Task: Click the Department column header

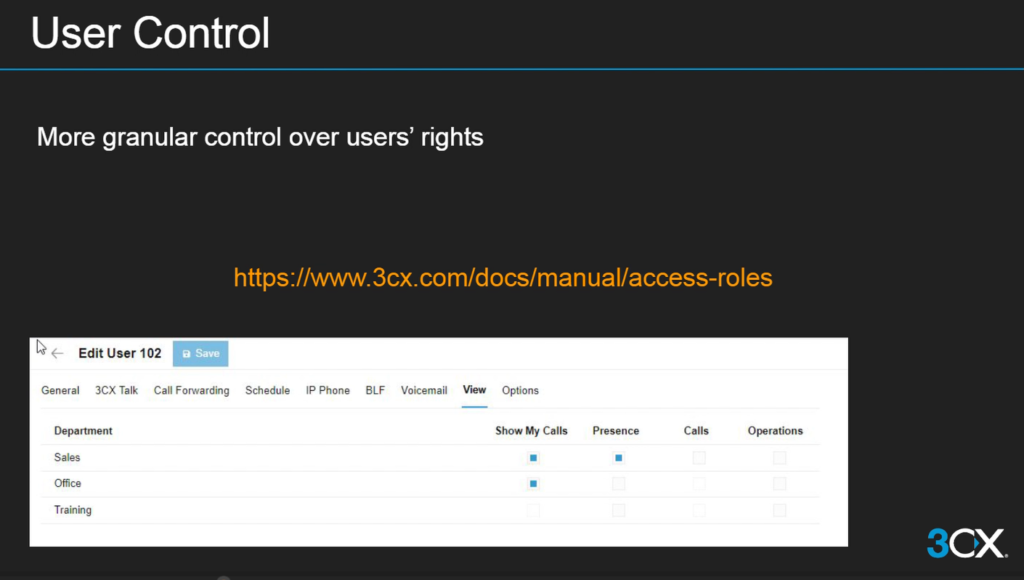Action: [x=83, y=431]
